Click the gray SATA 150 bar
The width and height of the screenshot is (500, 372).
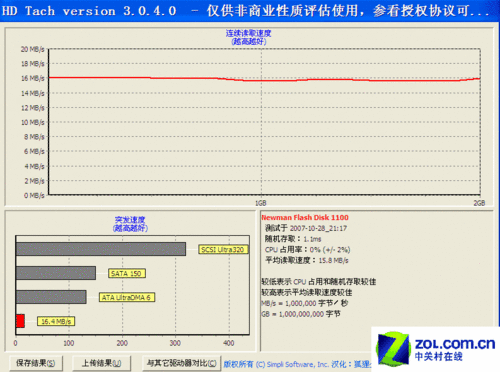pyautogui.click(x=56, y=273)
